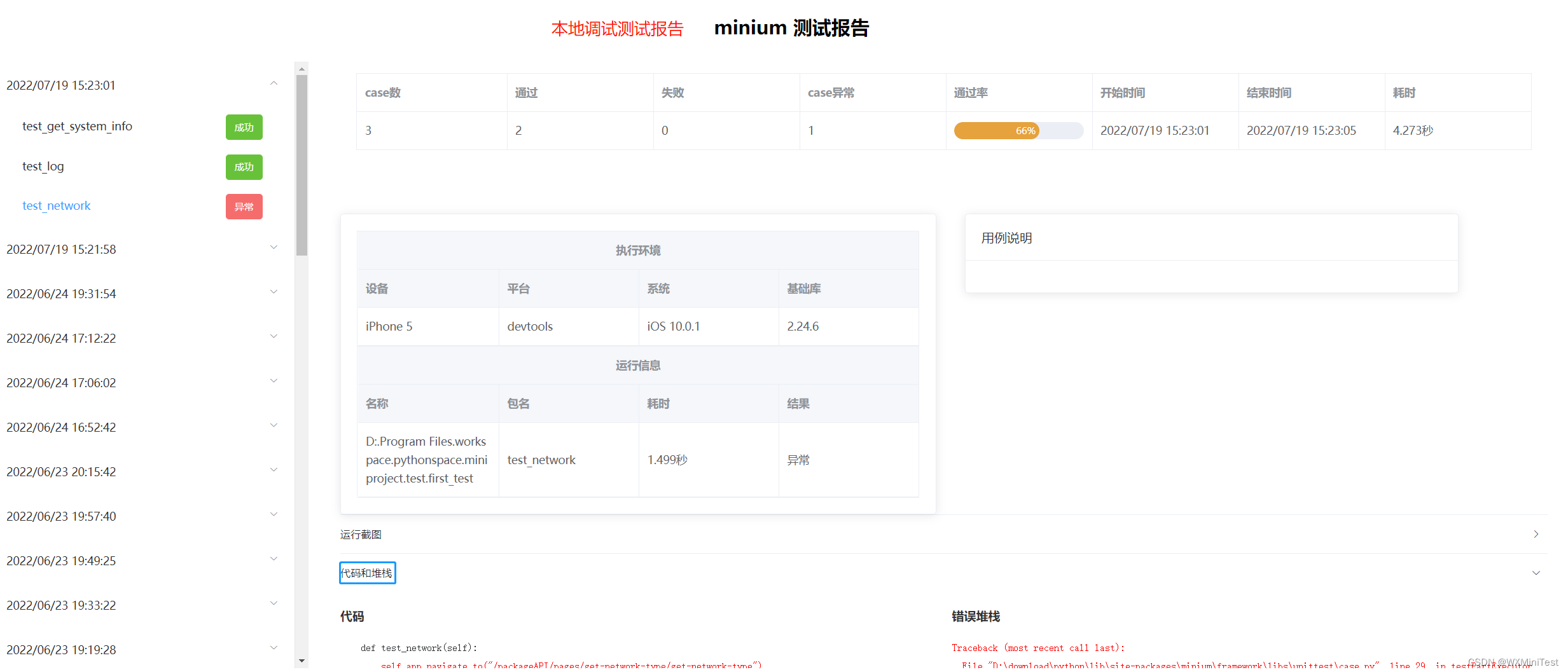Click the 运行信息 table header
Screen dimensions: 1568x672
coord(638,366)
